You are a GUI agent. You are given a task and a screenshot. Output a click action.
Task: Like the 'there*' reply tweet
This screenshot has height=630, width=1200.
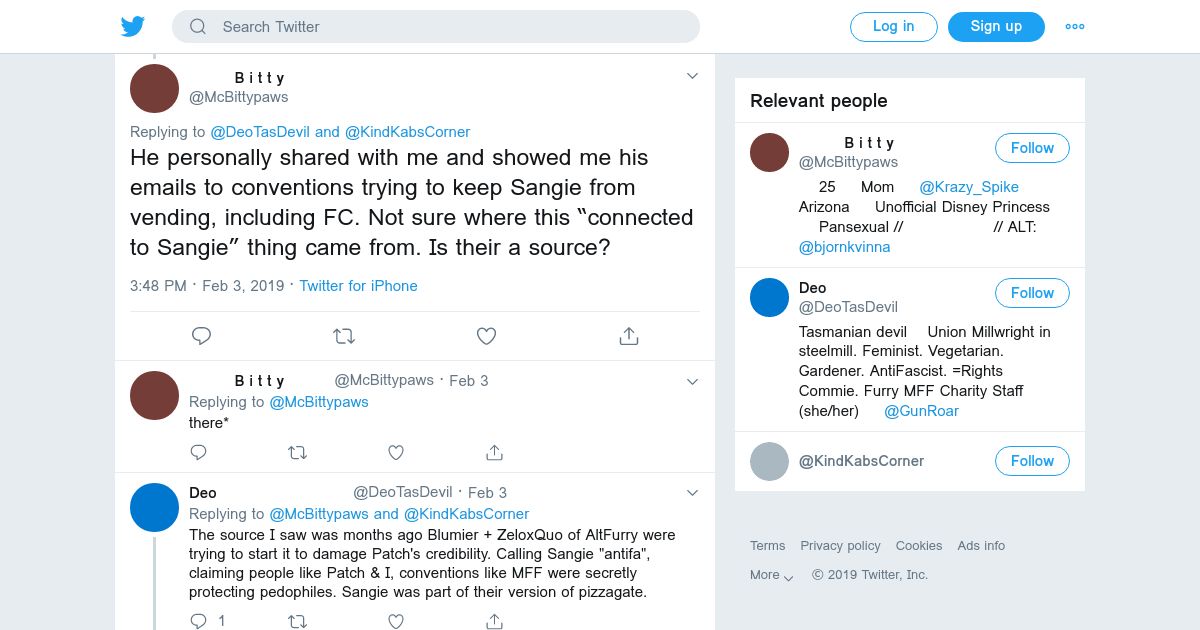point(396,453)
